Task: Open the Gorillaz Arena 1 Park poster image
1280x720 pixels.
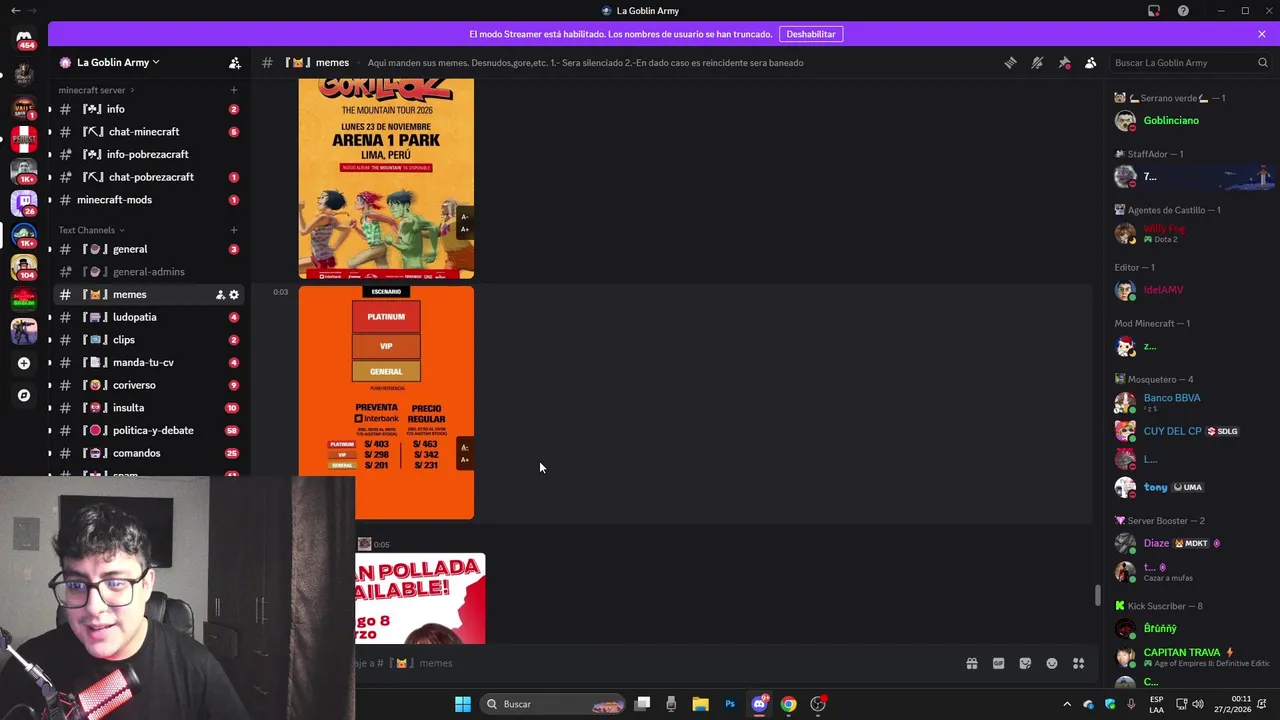Action: [x=386, y=179]
